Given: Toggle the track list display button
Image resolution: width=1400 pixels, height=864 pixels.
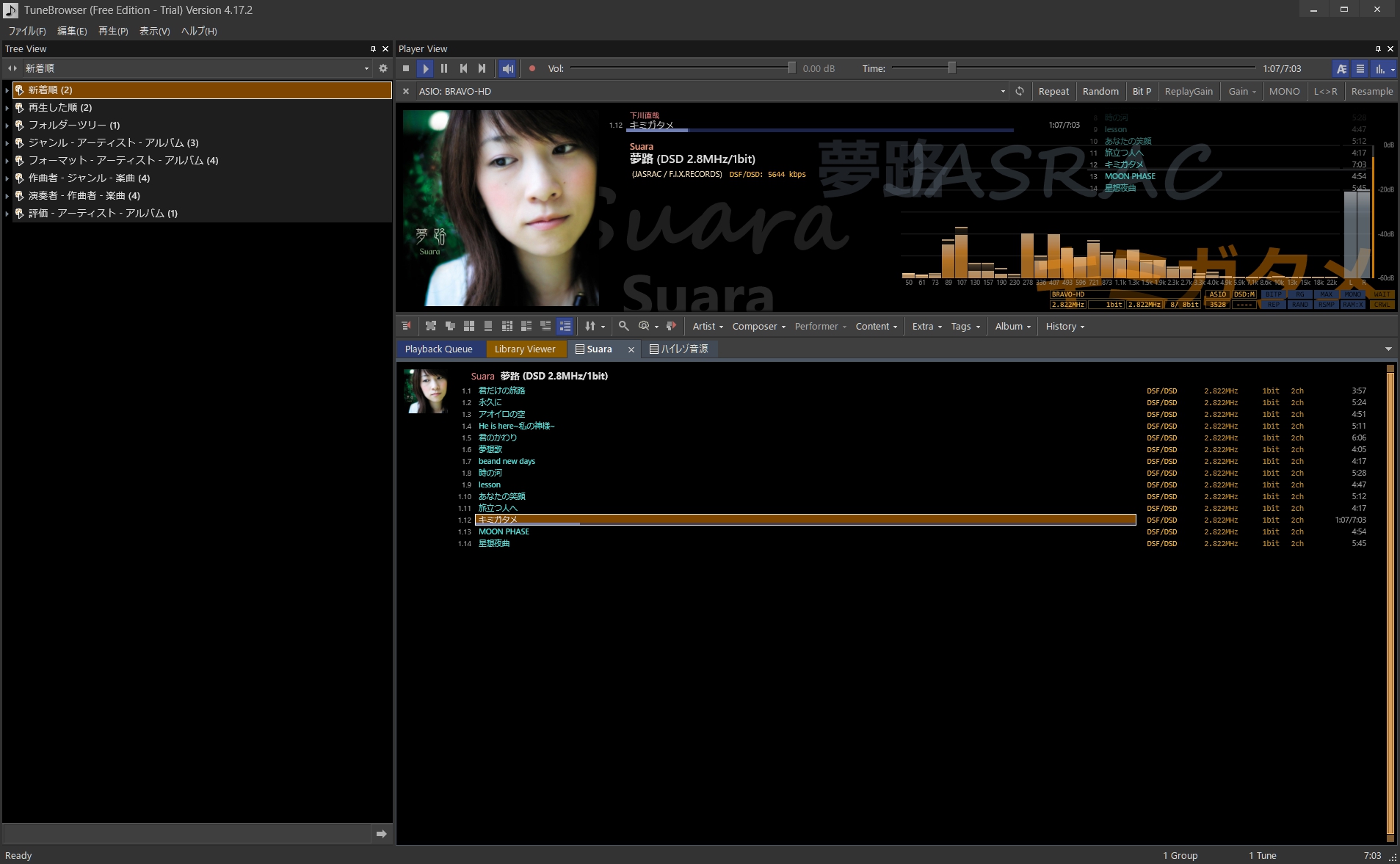Looking at the screenshot, I should [x=1360, y=68].
